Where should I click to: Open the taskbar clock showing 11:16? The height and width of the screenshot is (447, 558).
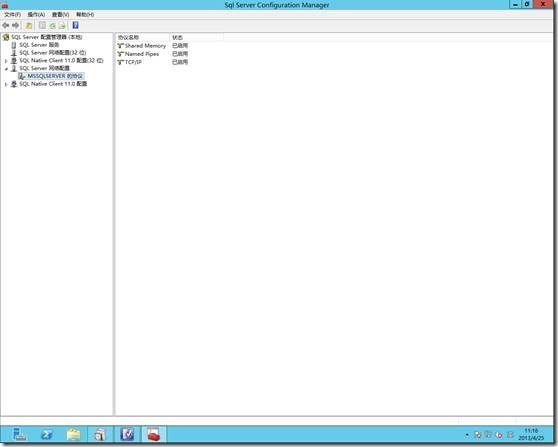tap(531, 434)
